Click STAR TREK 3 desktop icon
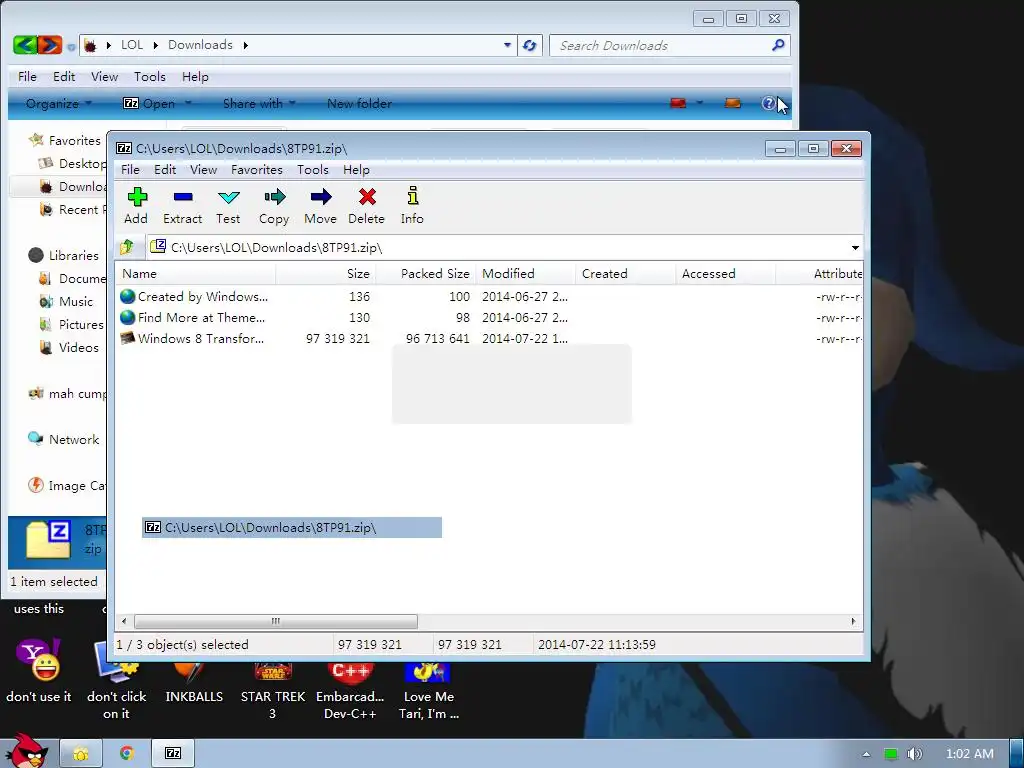The height and width of the screenshot is (768, 1024). (272, 691)
